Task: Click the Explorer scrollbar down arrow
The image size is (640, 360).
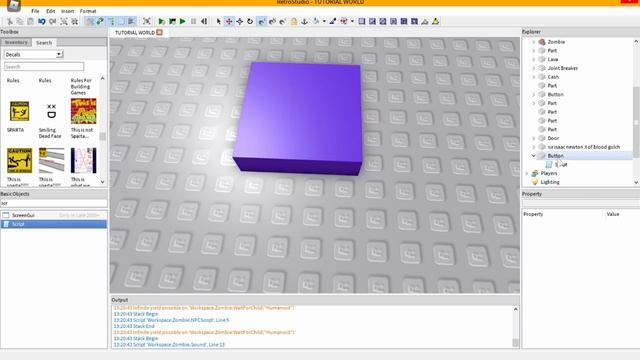Action: click(636, 182)
